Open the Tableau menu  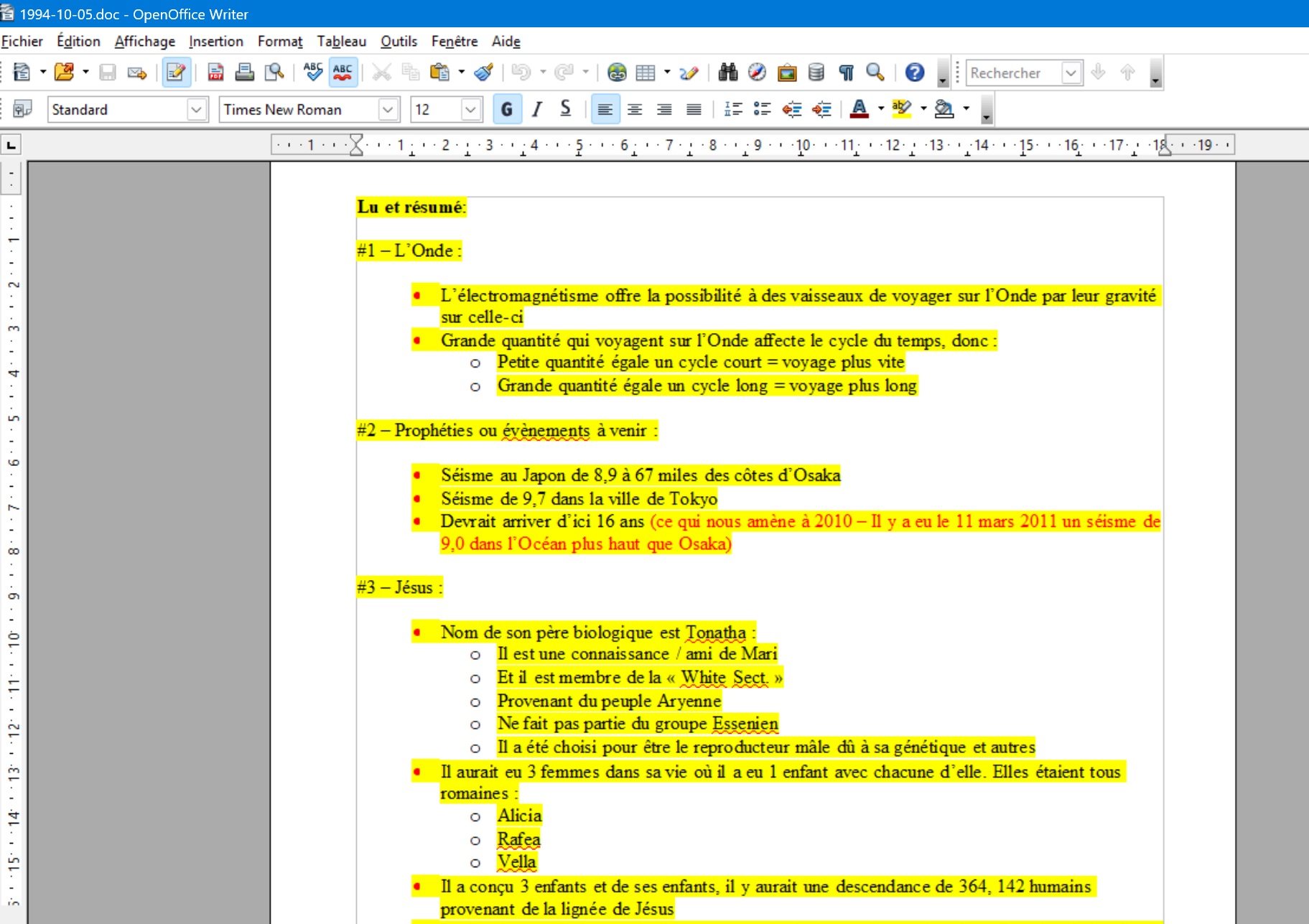(x=341, y=42)
